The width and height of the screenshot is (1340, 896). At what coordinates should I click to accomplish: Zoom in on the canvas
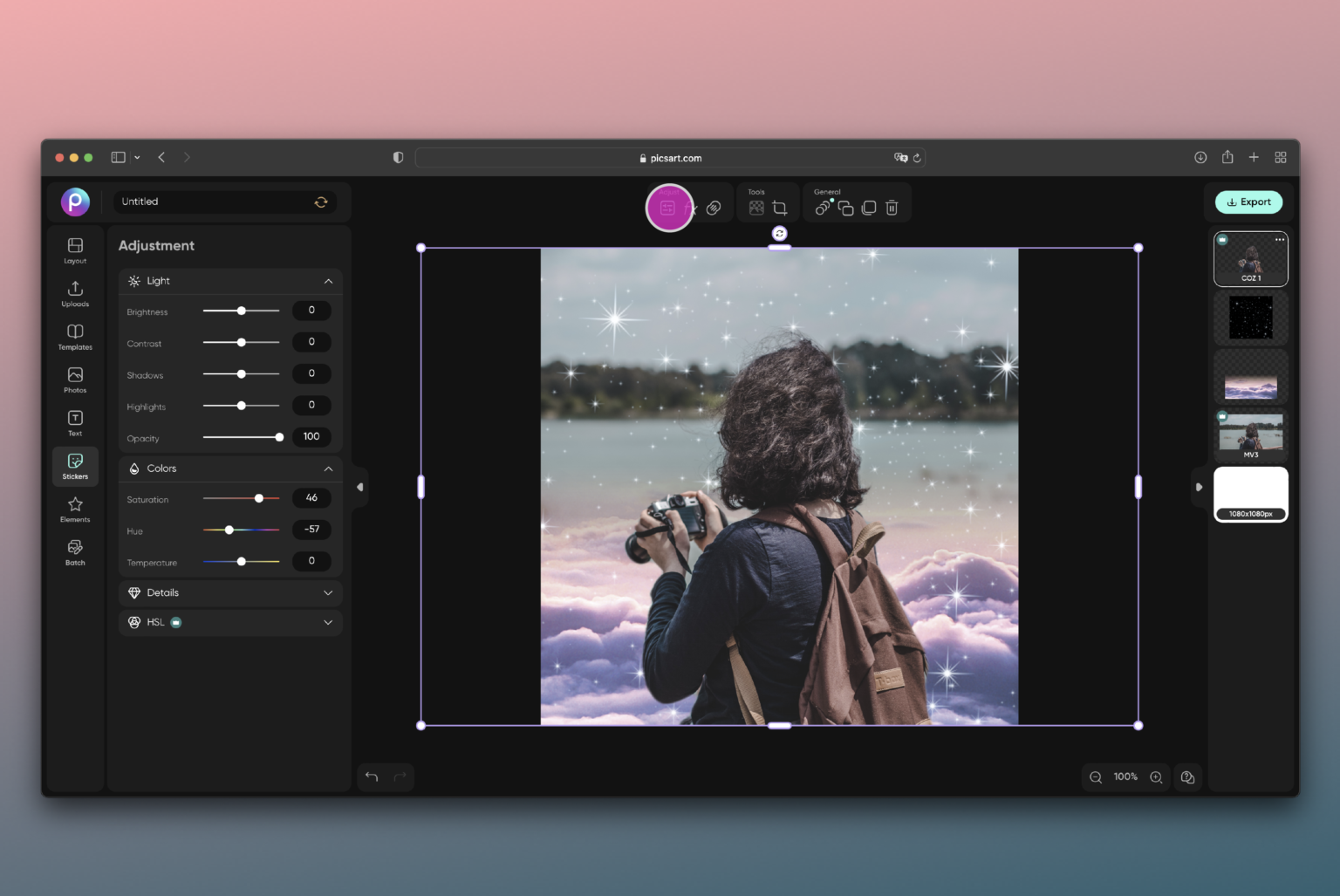click(x=1156, y=776)
